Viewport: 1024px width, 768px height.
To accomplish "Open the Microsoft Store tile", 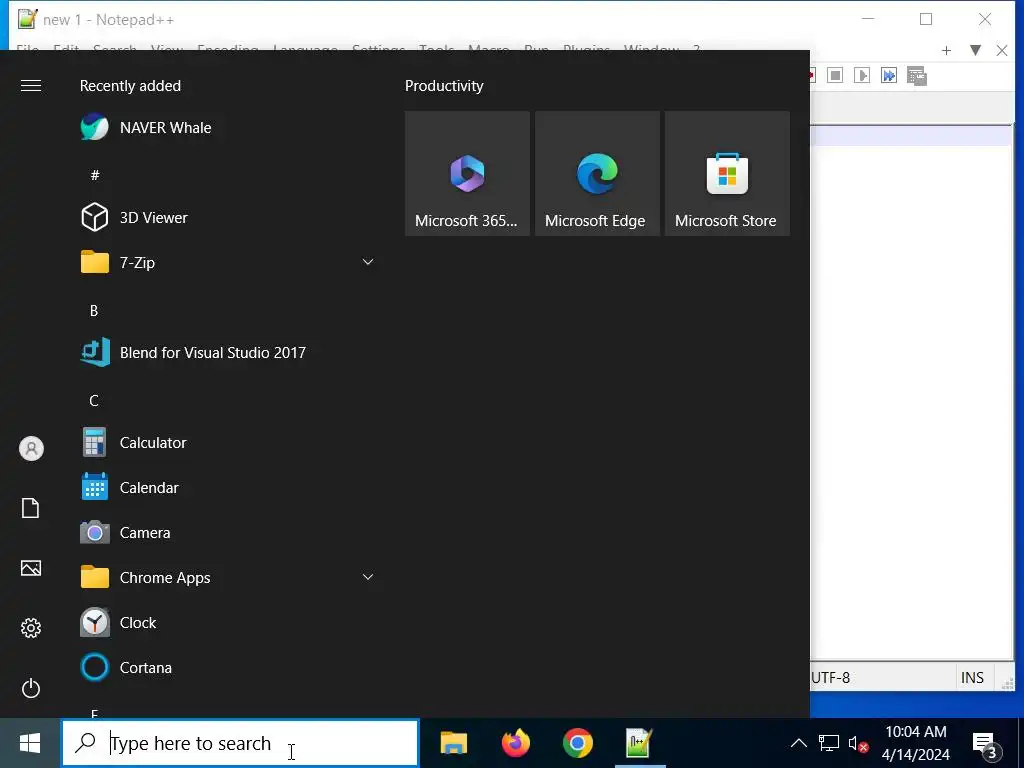I will point(727,173).
